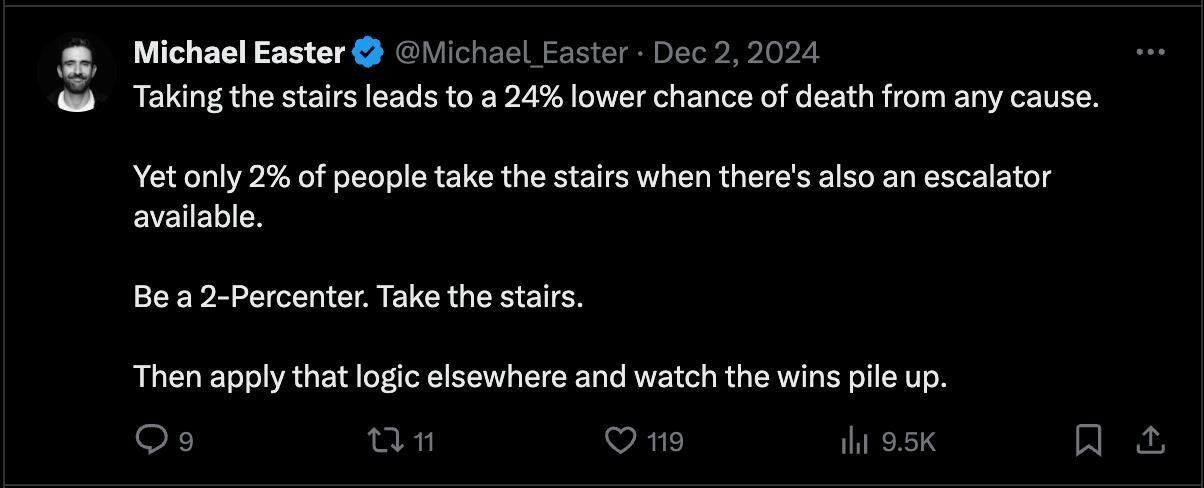The image size is (1204, 488).
Task: Click the tweet's first line about stairs
Action: point(616,98)
